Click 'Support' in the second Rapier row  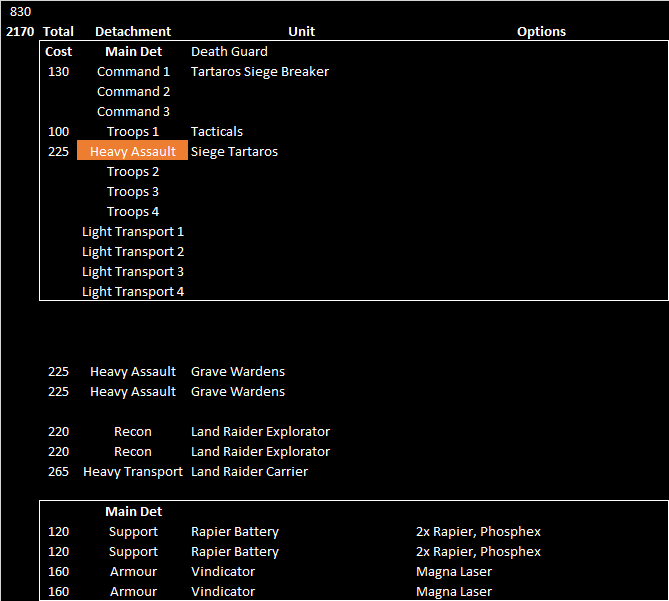133,552
